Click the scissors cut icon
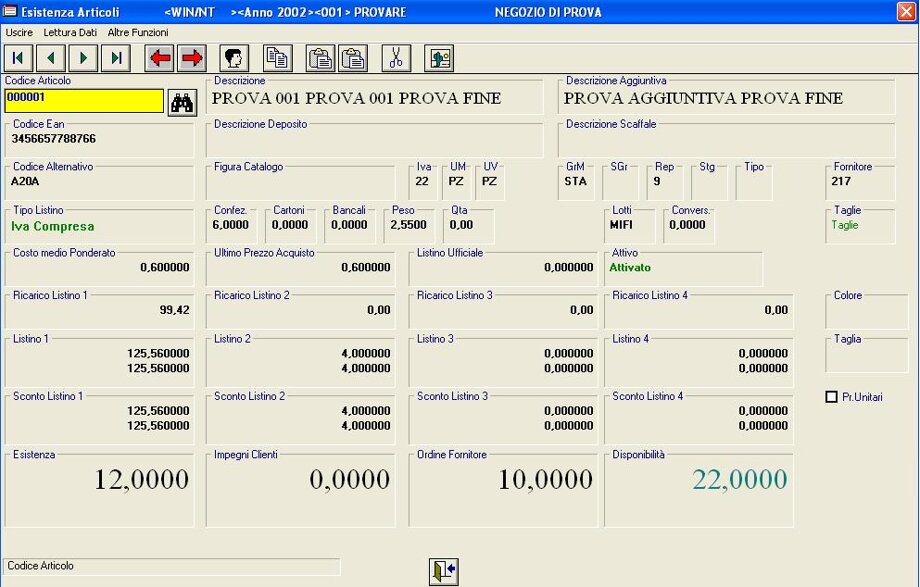The image size is (920, 587). coord(396,58)
